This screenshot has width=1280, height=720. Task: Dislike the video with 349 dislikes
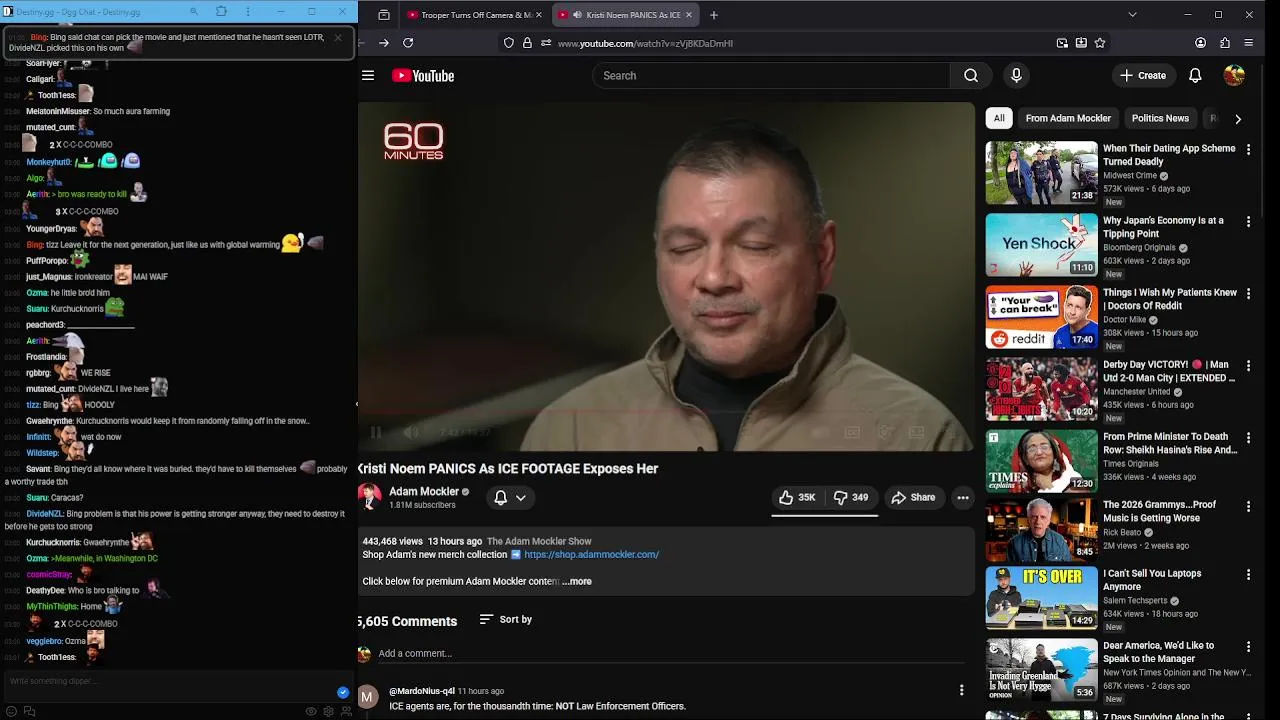coord(851,497)
